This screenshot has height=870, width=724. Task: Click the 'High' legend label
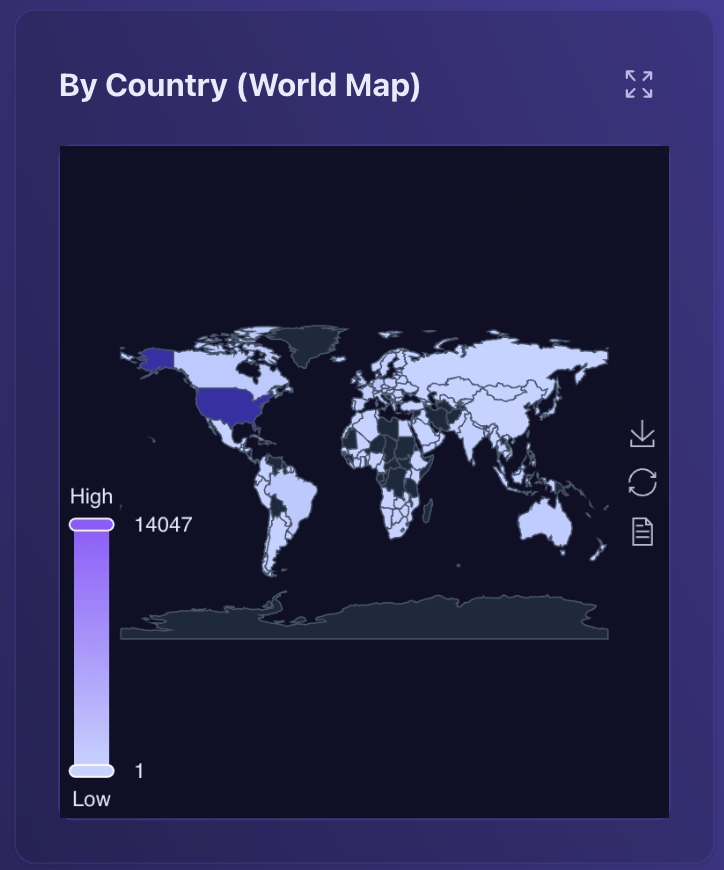92,496
